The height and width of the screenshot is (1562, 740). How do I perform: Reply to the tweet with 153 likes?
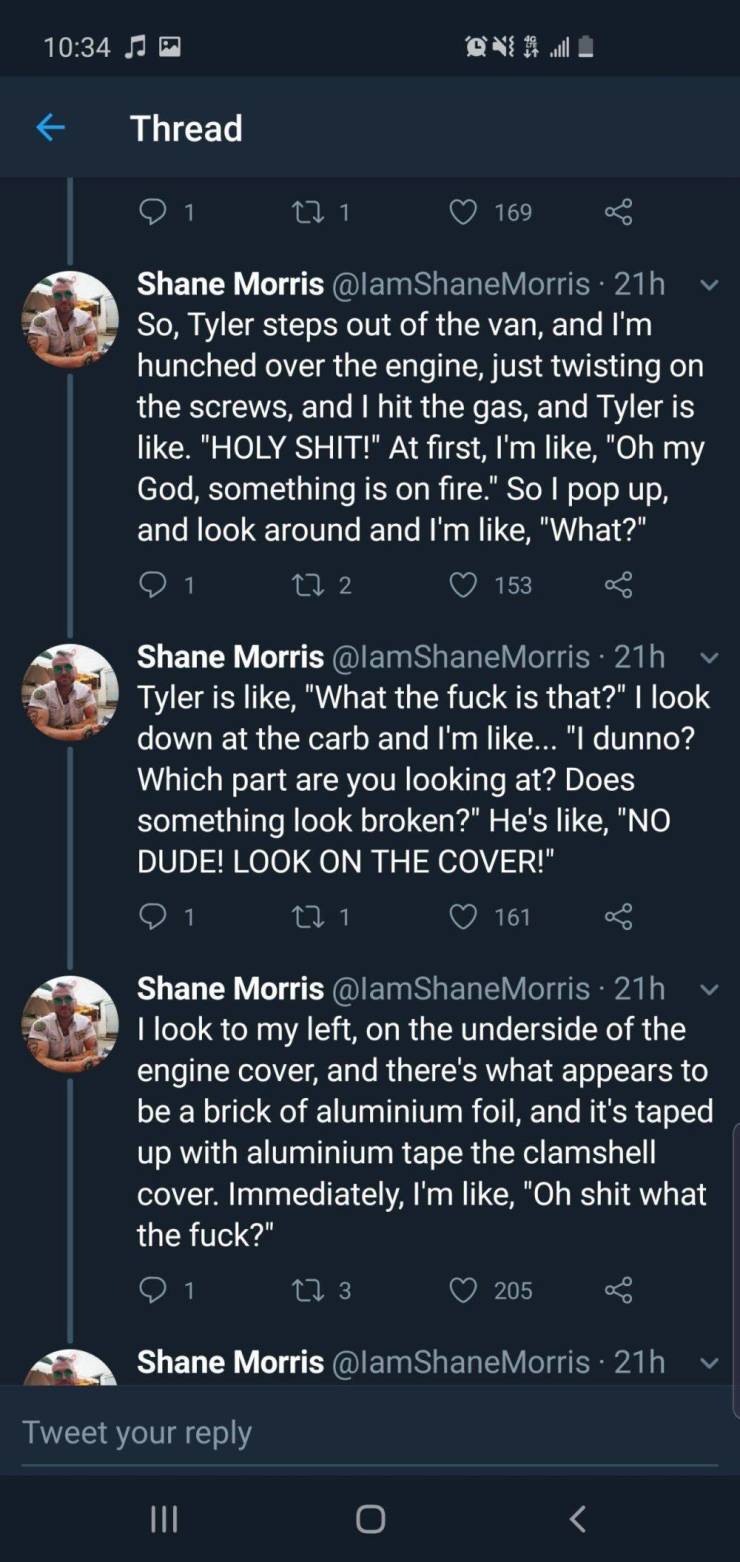[x=151, y=584]
